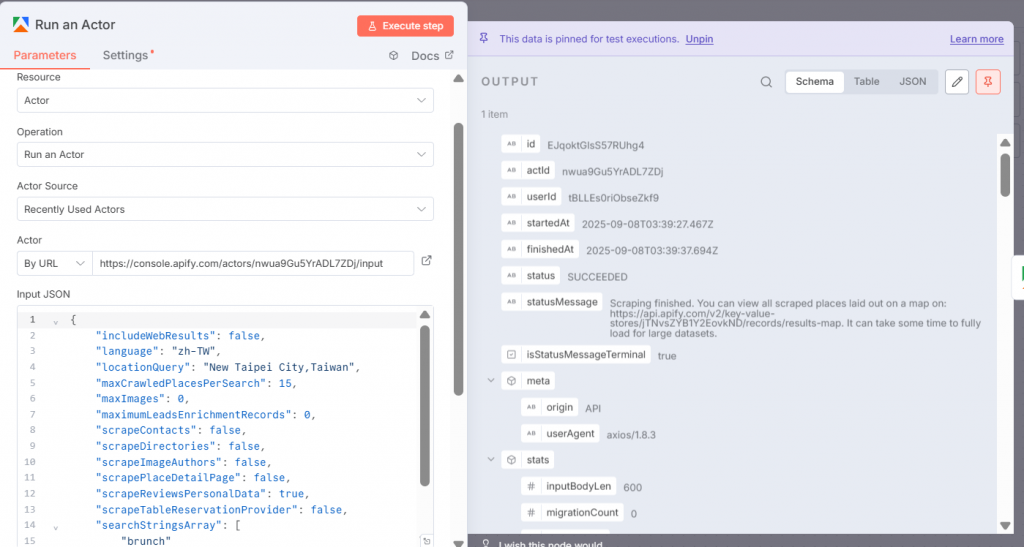Click the parameters panel scrollbar thumb
The image size is (1024, 547).
pos(458,259)
